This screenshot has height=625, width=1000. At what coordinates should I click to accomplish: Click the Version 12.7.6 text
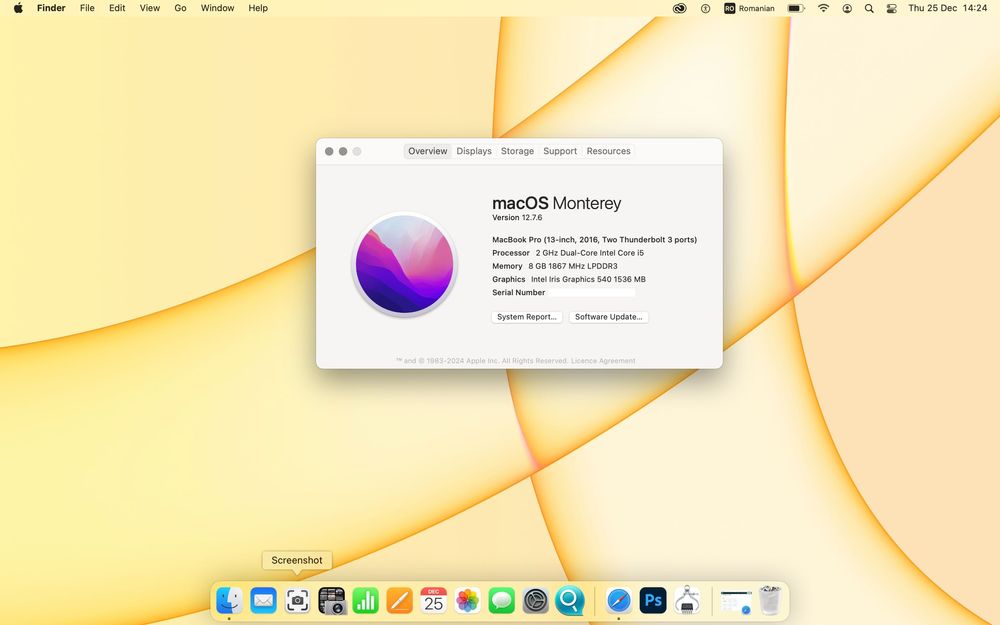point(517,217)
